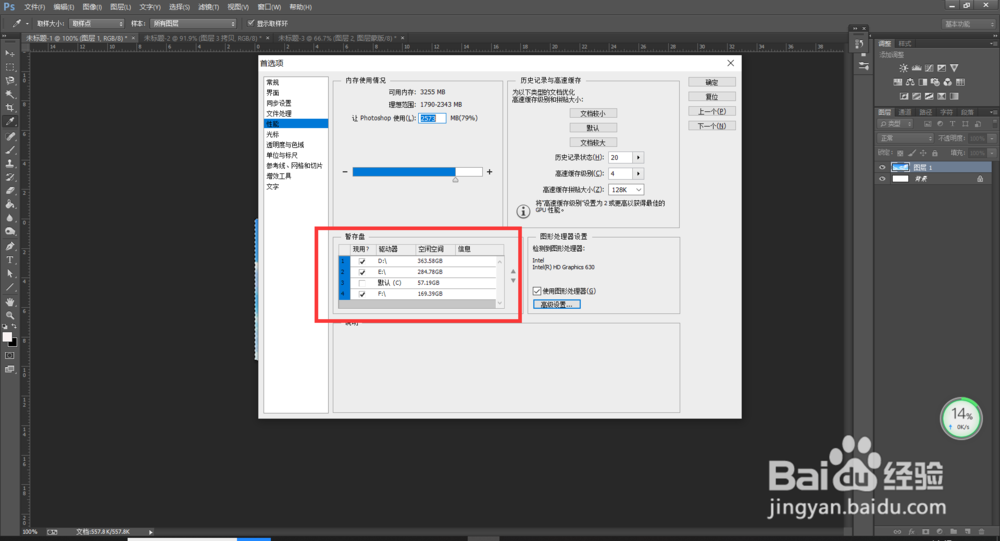Select the Zoom tool in the toolbox
This screenshot has width=1000, height=541.
coord(10,315)
